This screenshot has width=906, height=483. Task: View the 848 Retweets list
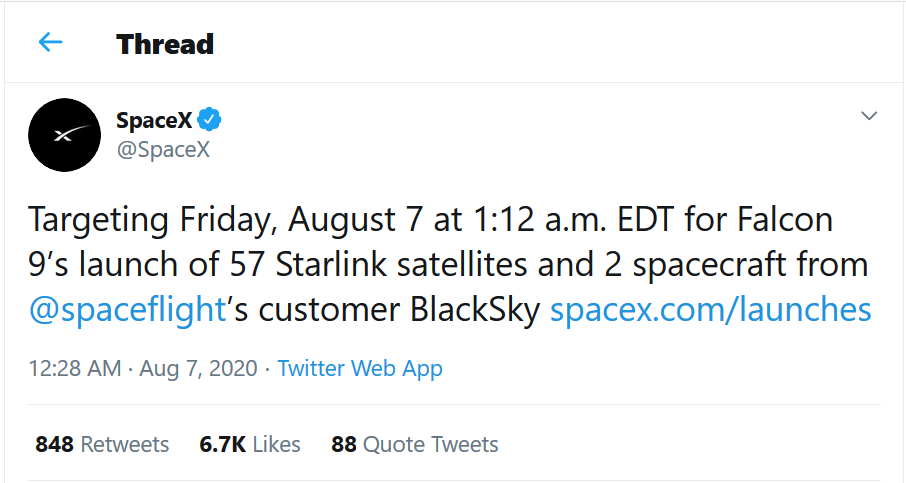[x=102, y=444]
